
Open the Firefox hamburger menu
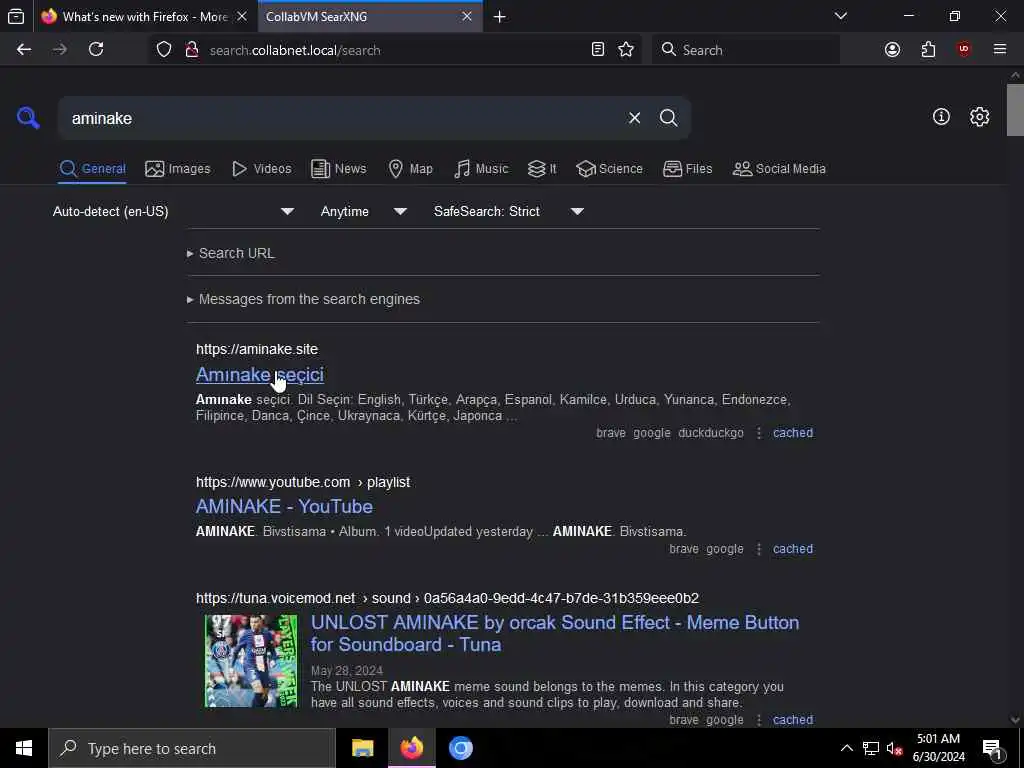(x=999, y=50)
